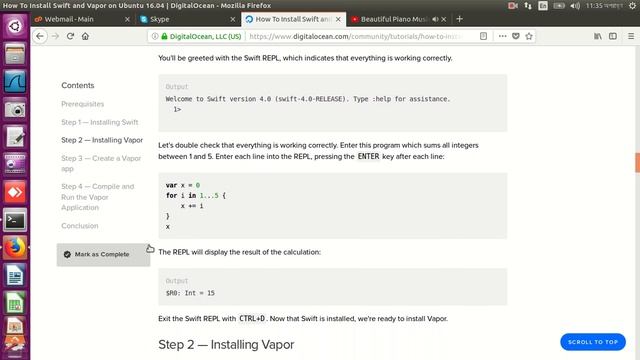This screenshot has height=360, width=640.
Task: Go back with the back arrow
Action: (40, 36)
